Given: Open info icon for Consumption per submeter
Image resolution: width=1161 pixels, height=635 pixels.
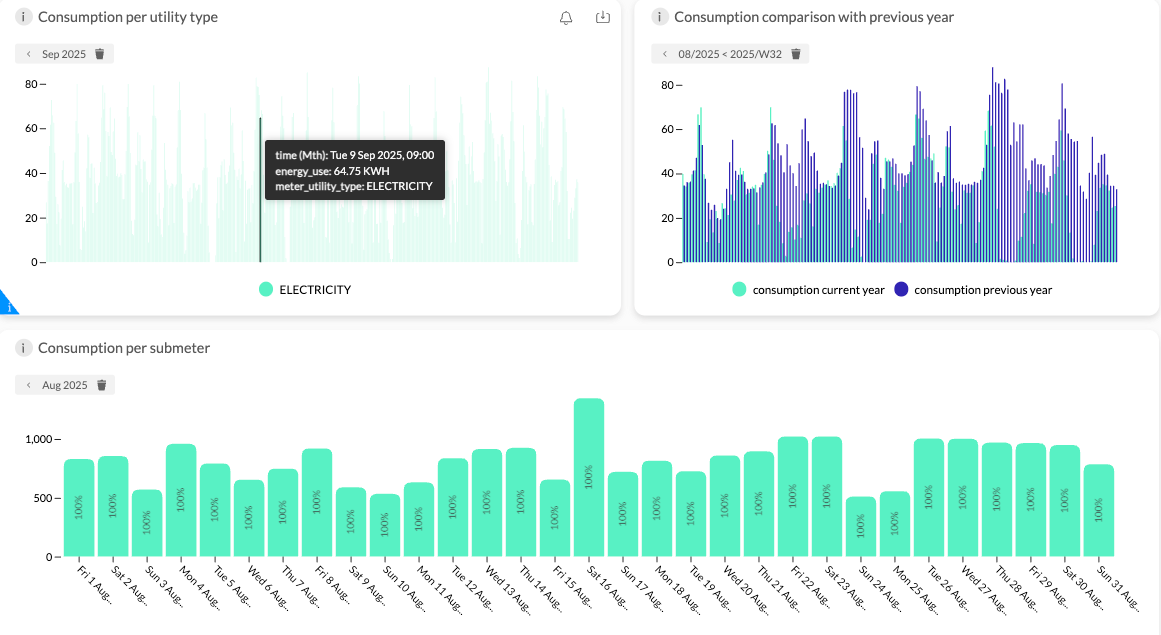Looking at the screenshot, I should (24, 348).
